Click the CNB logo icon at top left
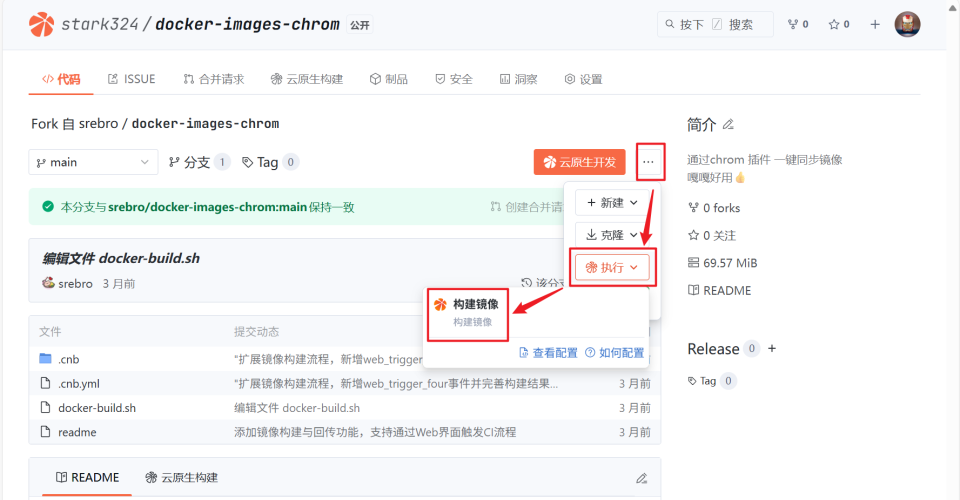Viewport: 960px width, 500px height. pos(42,24)
